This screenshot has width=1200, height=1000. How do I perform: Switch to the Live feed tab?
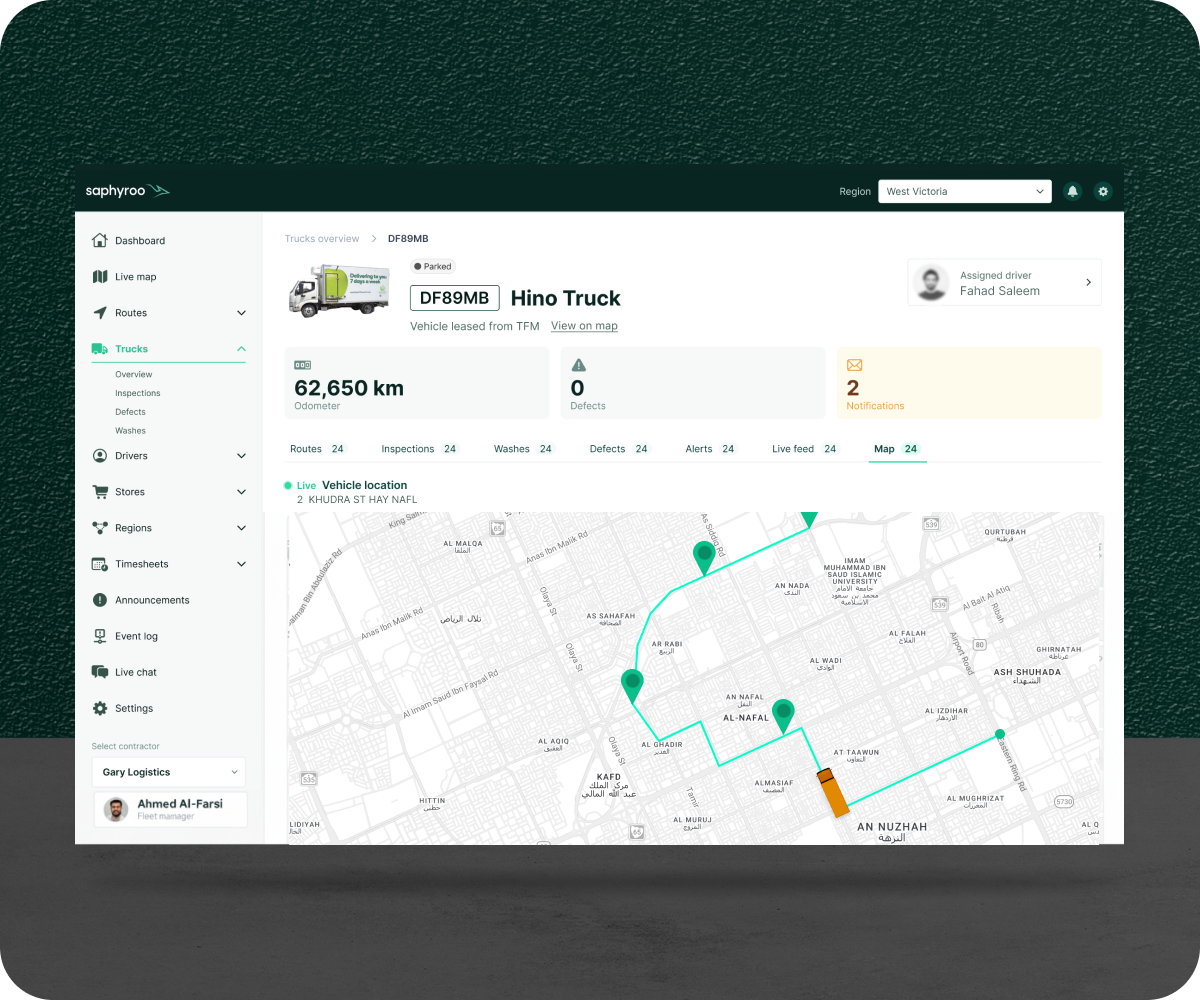tap(805, 449)
